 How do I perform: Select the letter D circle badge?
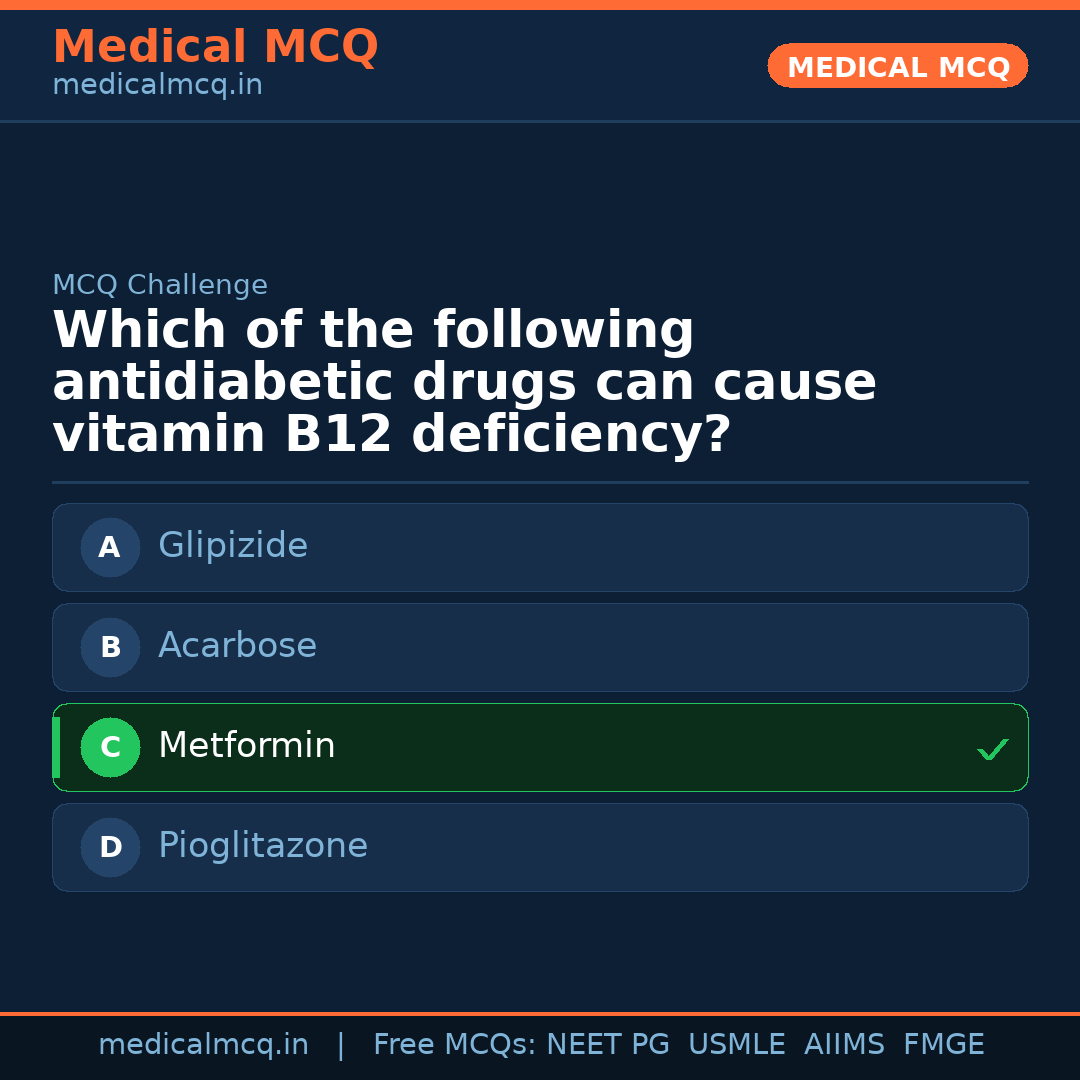point(110,847)
